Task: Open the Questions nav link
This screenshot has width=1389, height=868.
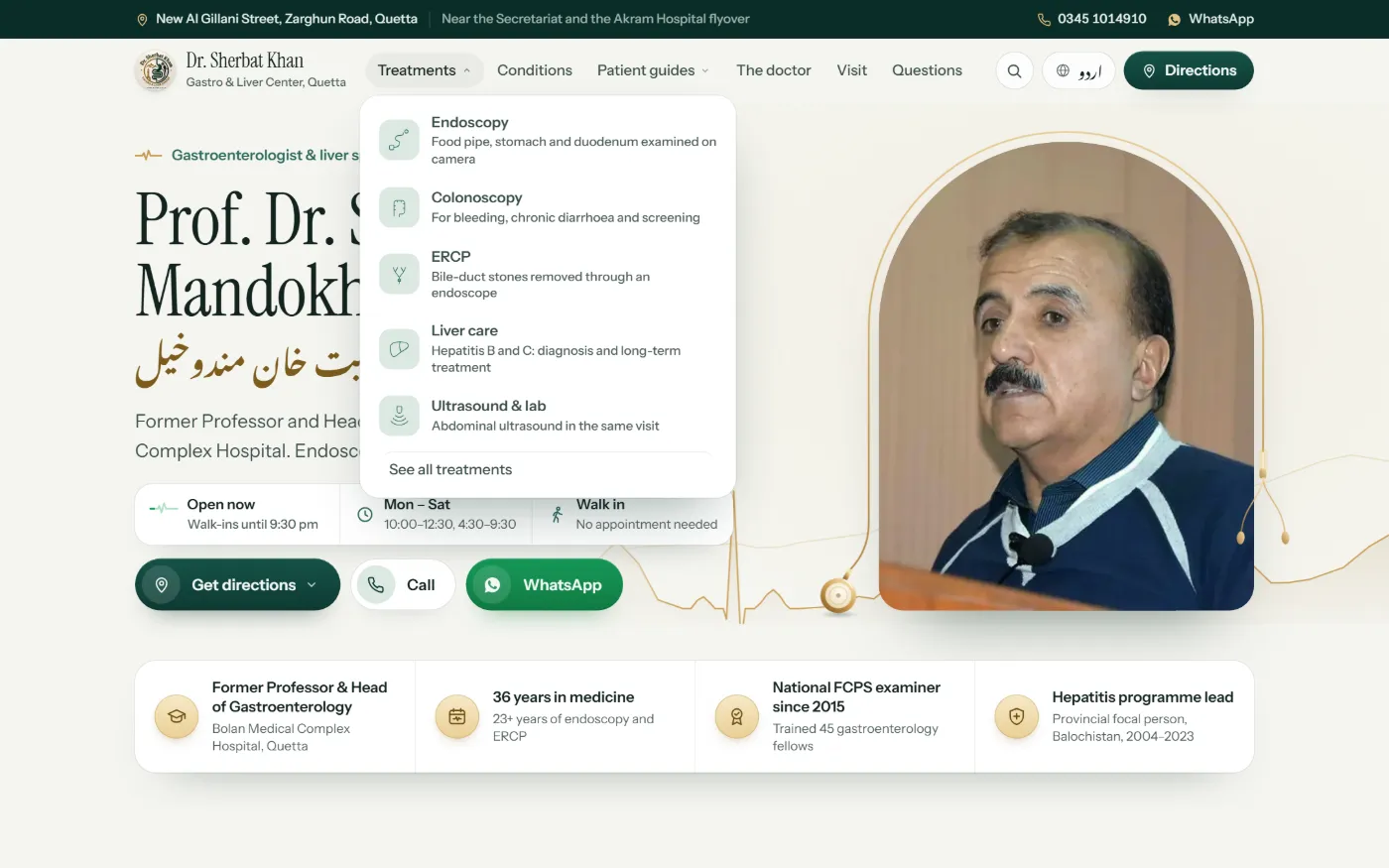Action: tap(927, 70)
